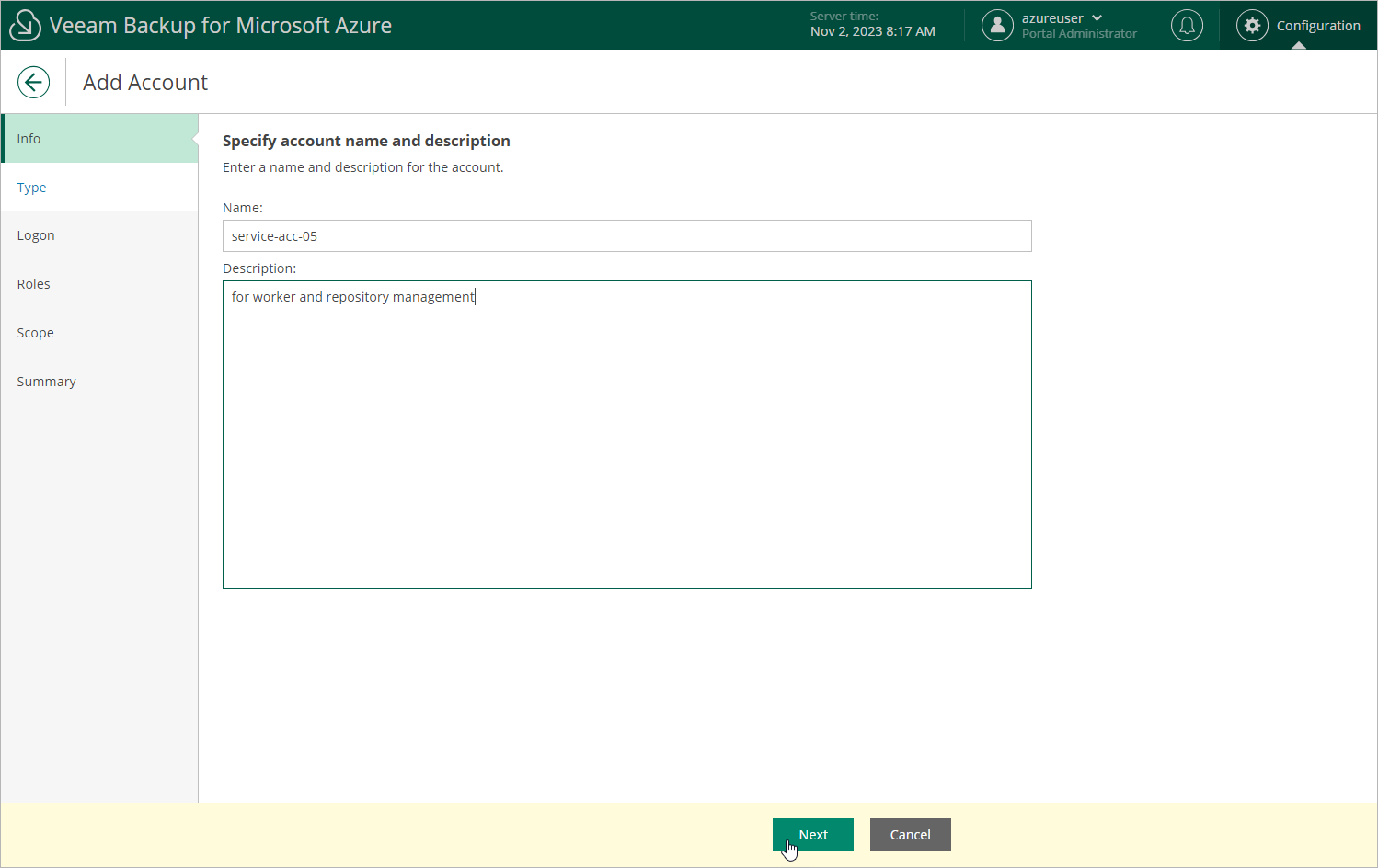Go to the Scope wizard step
Screen dimensions: 1378x868
coord(99,333)
